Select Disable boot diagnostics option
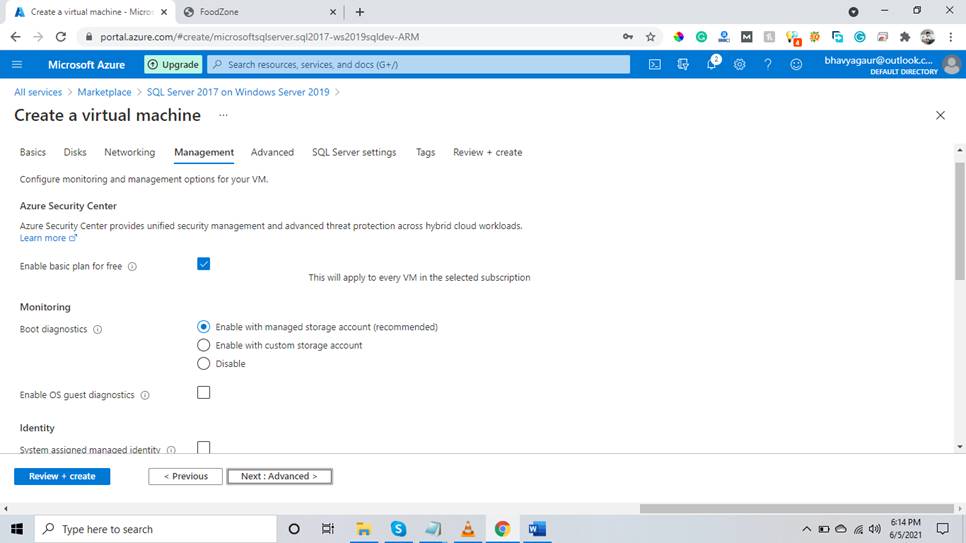 [x=203, y=364]
